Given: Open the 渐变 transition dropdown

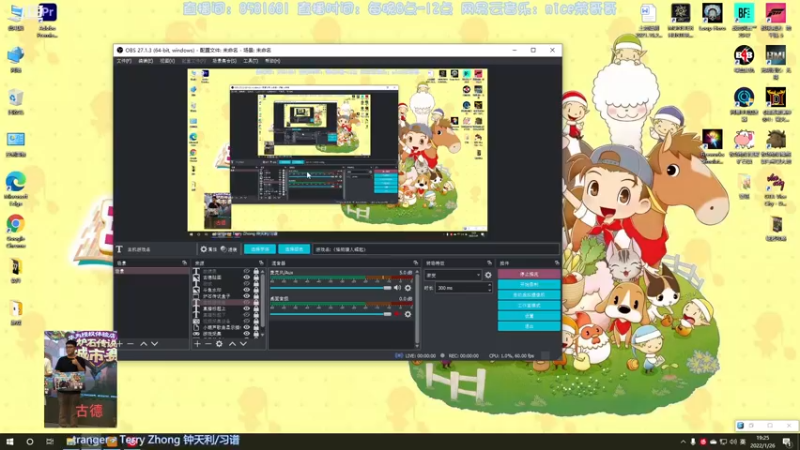Looking at the screenshot, I should pyautogui.click(x=453, y=276).
